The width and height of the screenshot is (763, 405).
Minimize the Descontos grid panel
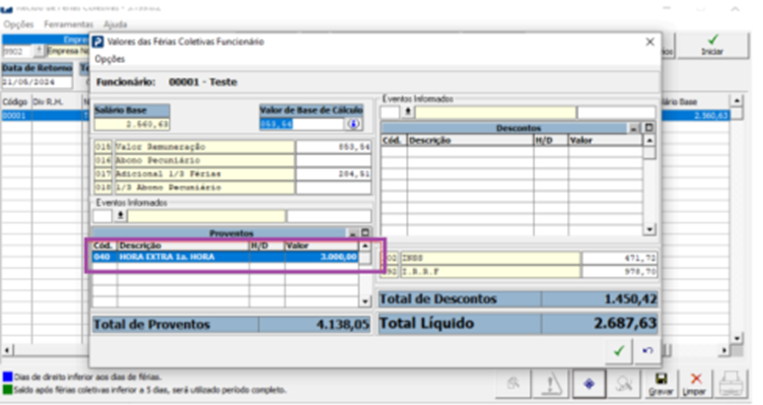634,128
